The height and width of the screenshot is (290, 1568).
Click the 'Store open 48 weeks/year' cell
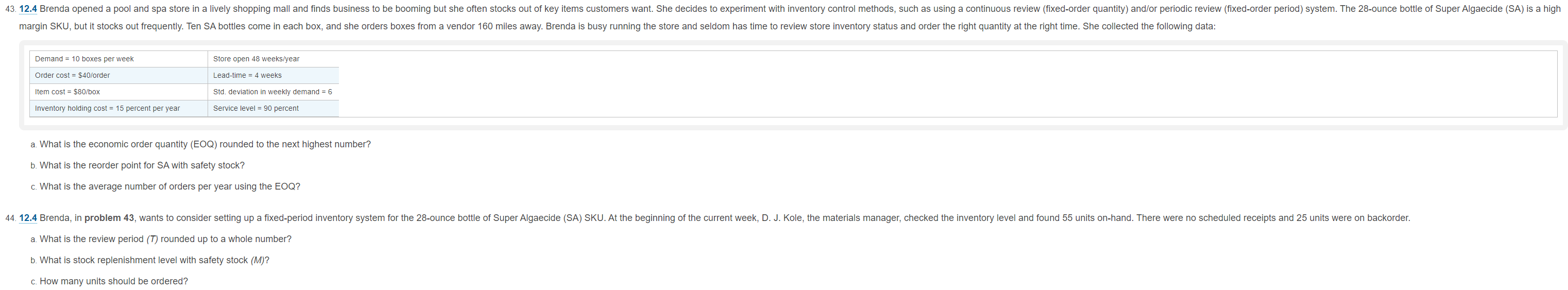(274, 59)
